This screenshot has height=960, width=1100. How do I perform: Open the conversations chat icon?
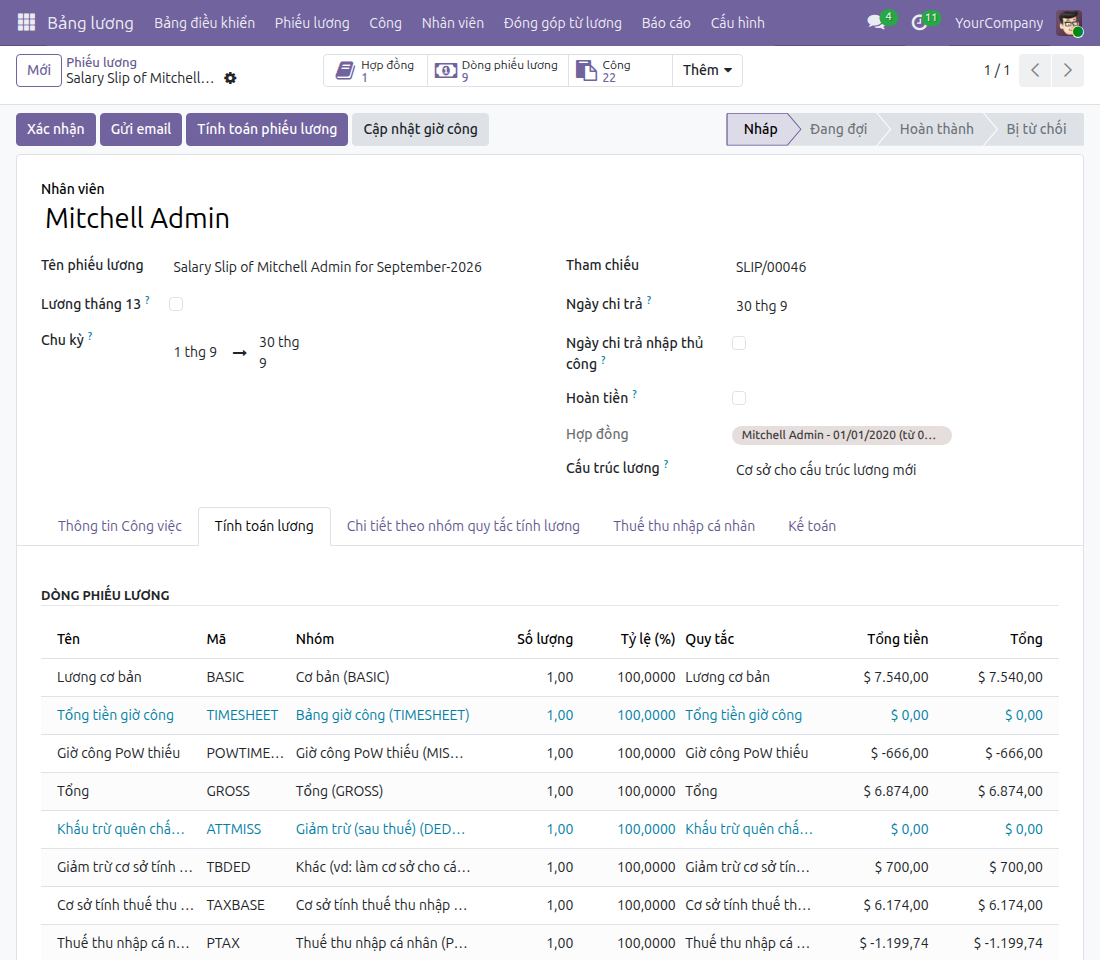pos(876,22)
